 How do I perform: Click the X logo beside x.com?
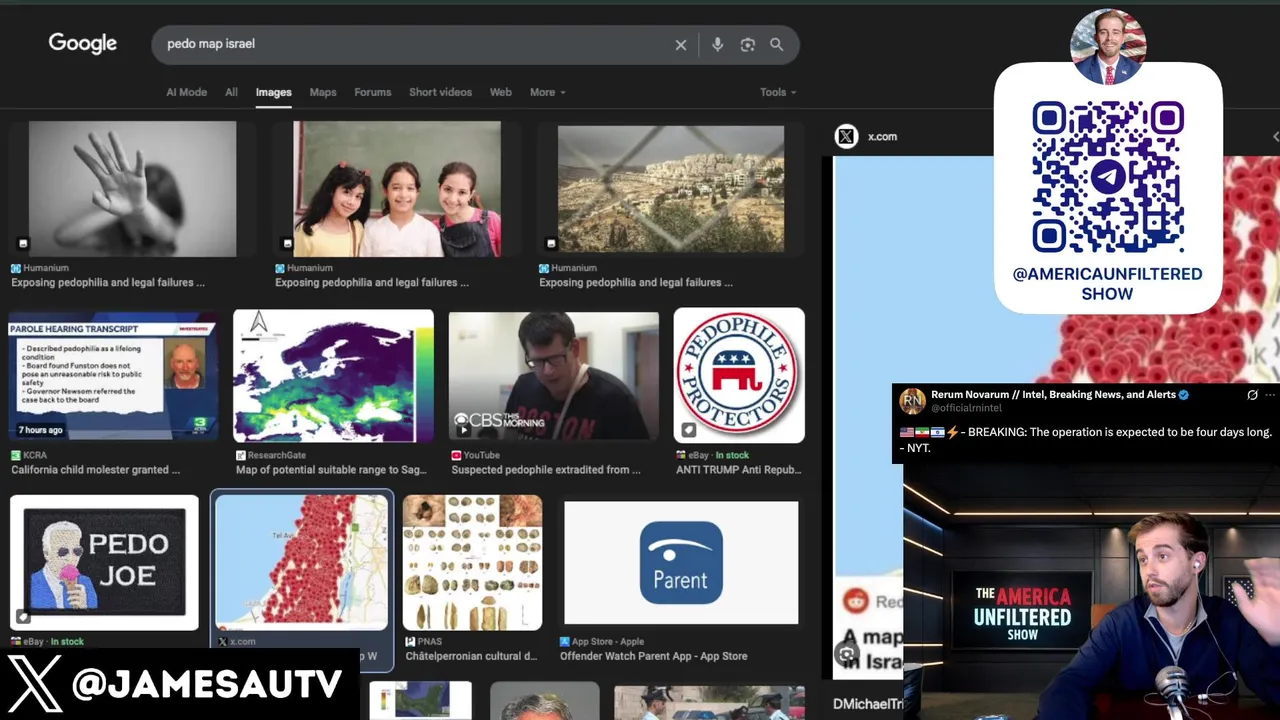[x=847, y=136]
